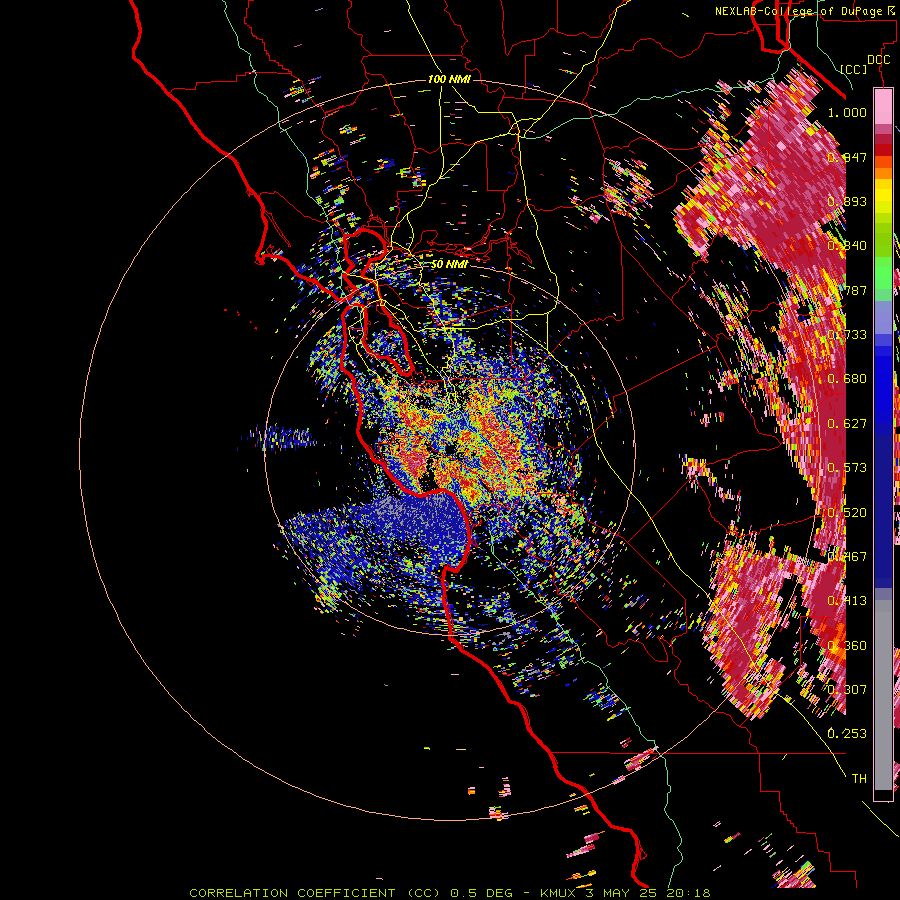Click the [CC] label above color bar
Viewport: 900px width, 900px height.
[854, 69]
